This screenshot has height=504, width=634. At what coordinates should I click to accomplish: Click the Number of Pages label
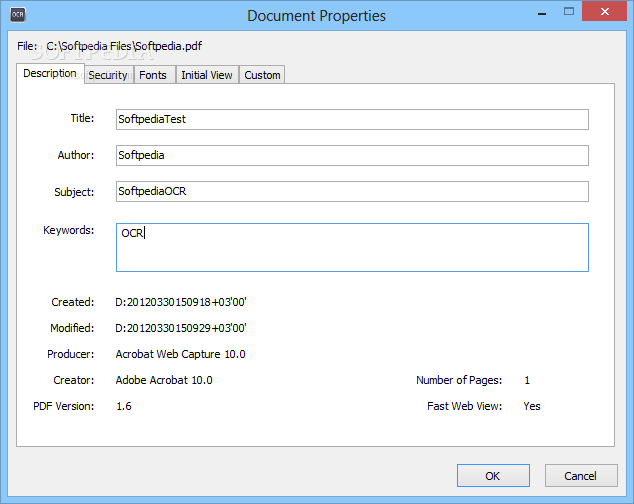point(459,380)
